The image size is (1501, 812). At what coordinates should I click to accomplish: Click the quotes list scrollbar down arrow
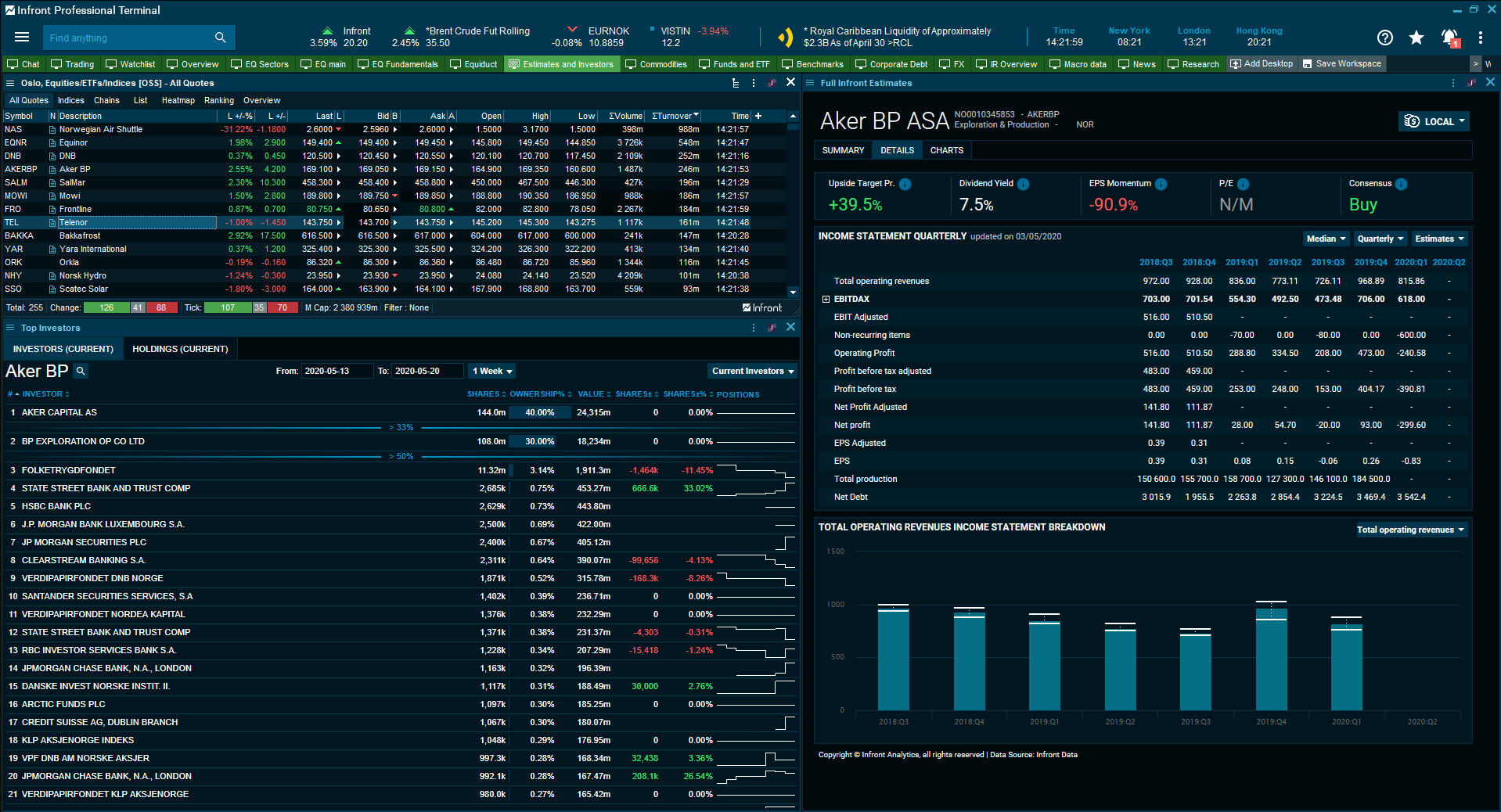coord(793,292)
